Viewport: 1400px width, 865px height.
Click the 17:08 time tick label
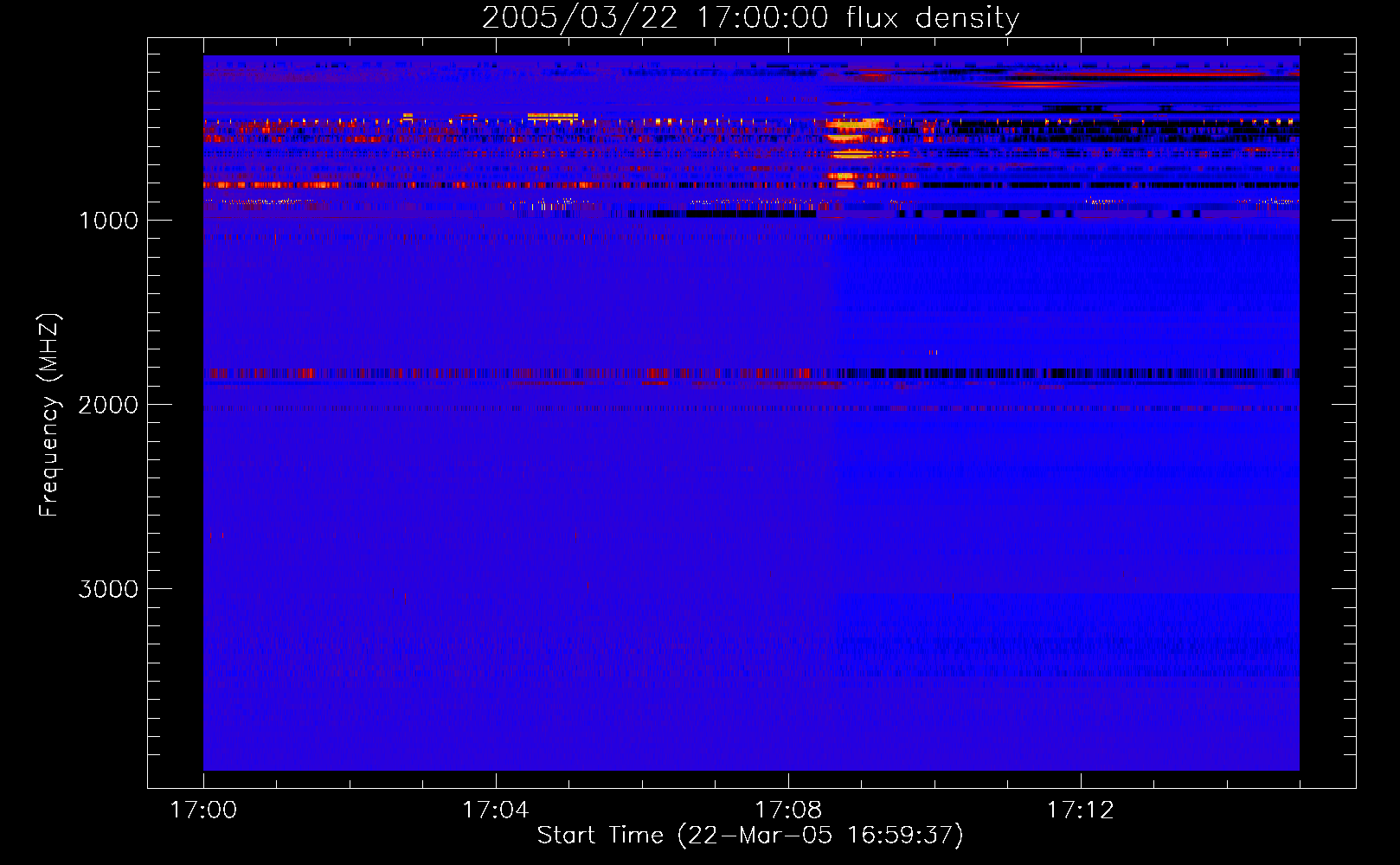click(x=788, y=810)
